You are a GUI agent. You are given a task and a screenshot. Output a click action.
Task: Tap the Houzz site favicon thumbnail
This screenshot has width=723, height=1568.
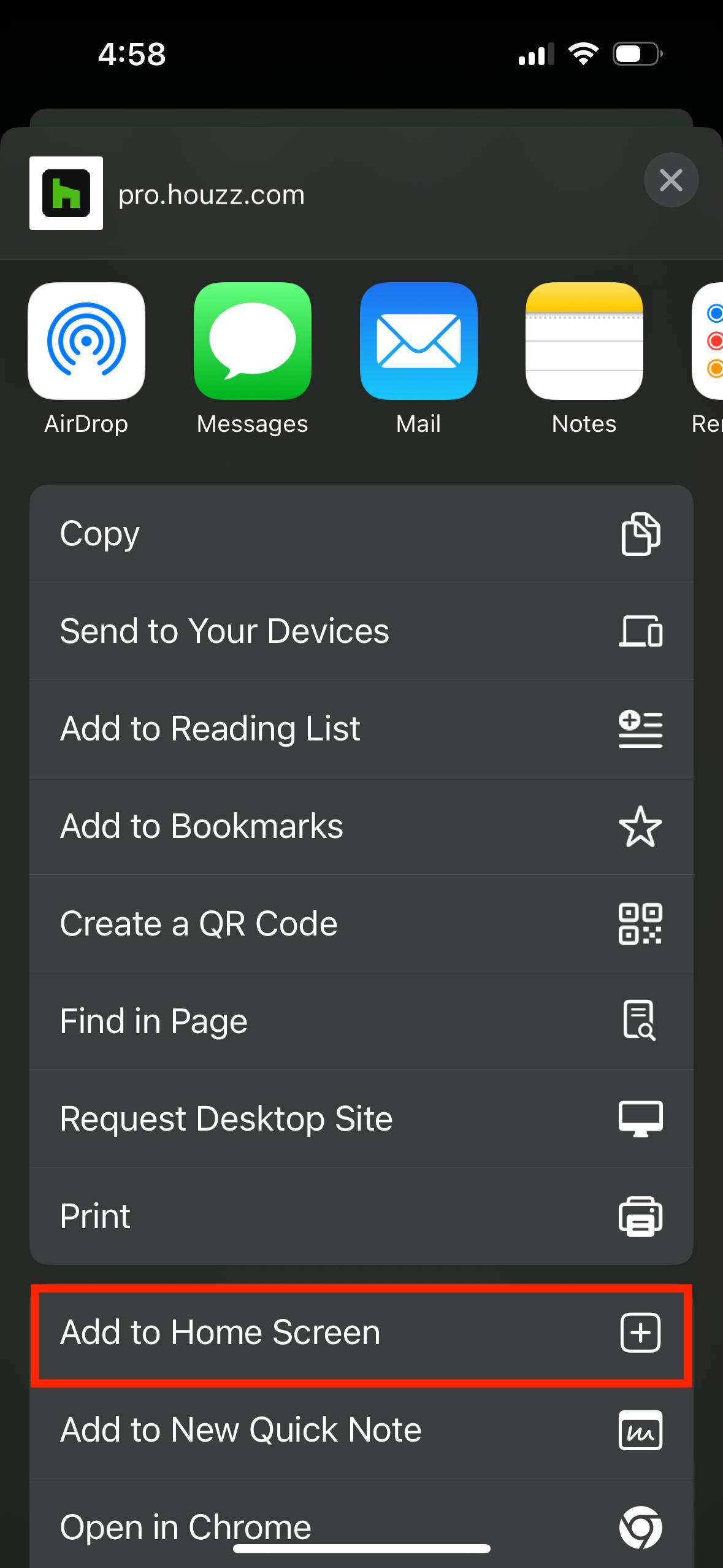tap(66, 193)
